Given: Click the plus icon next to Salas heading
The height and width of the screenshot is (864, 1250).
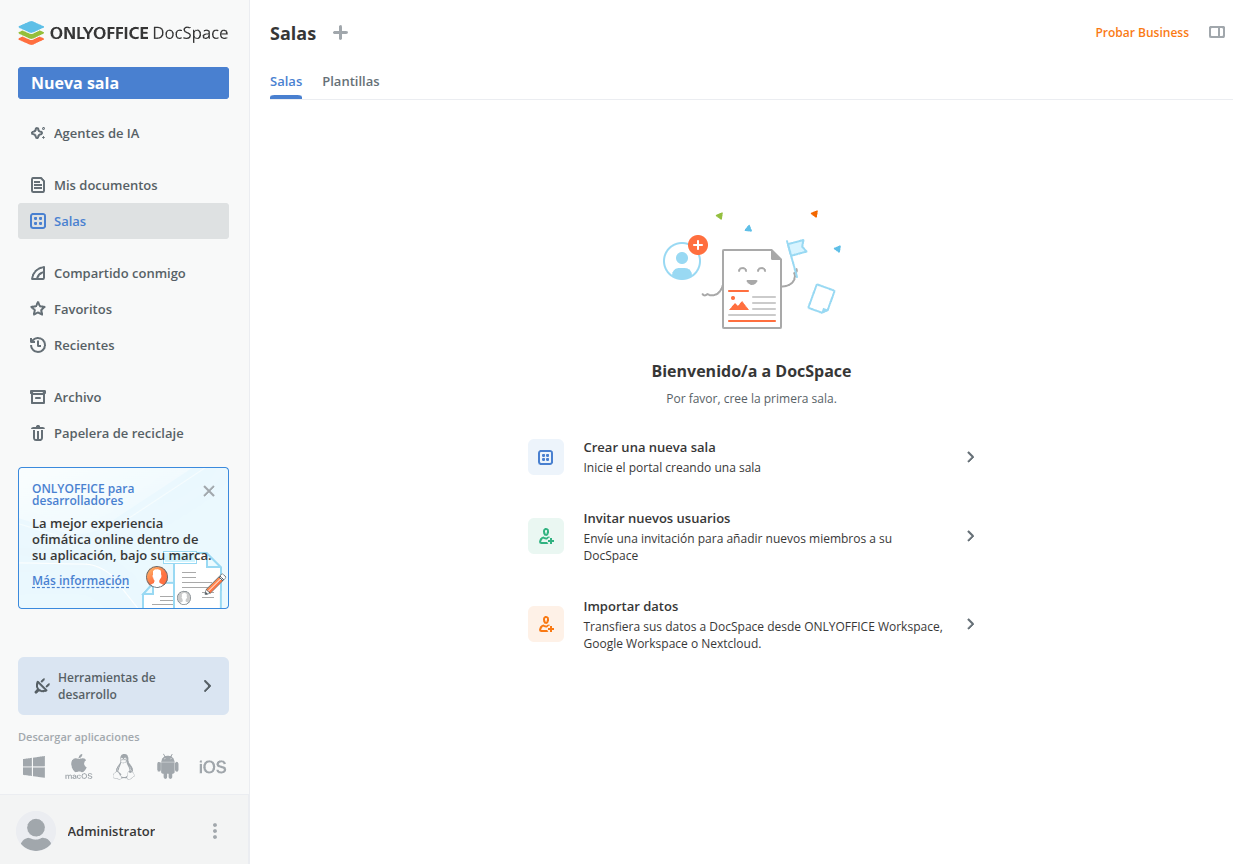Looking at the screenshot, I should (340, 33).
